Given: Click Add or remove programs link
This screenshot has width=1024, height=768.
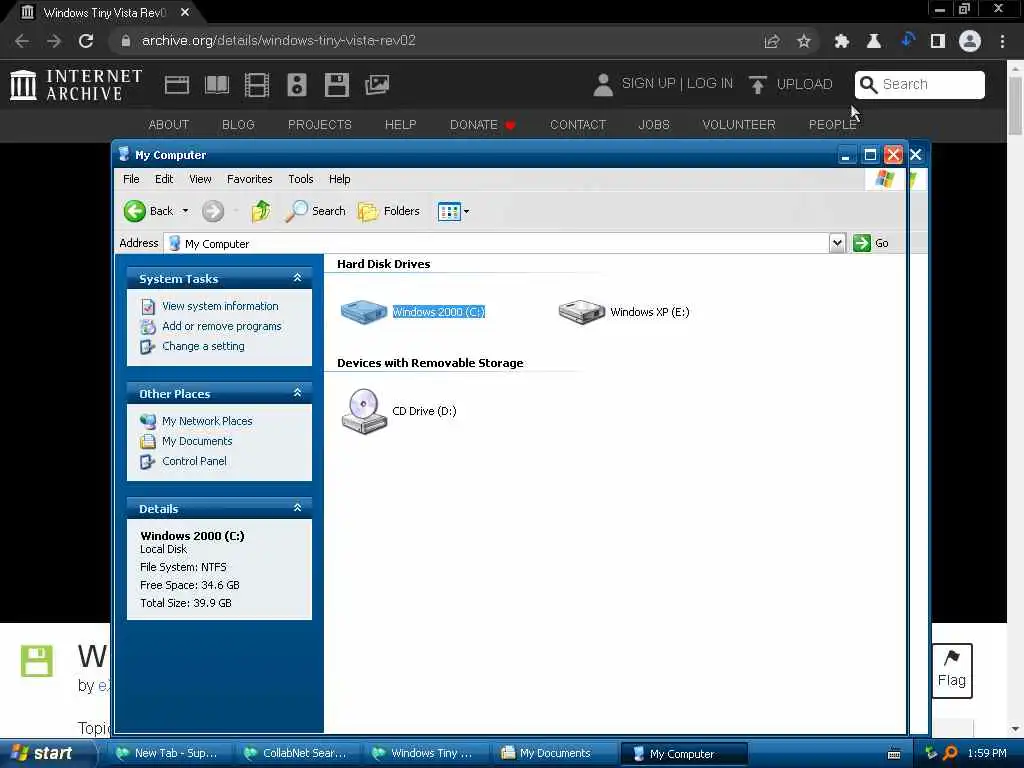Looking at the screenshot, I should point(221,326).
